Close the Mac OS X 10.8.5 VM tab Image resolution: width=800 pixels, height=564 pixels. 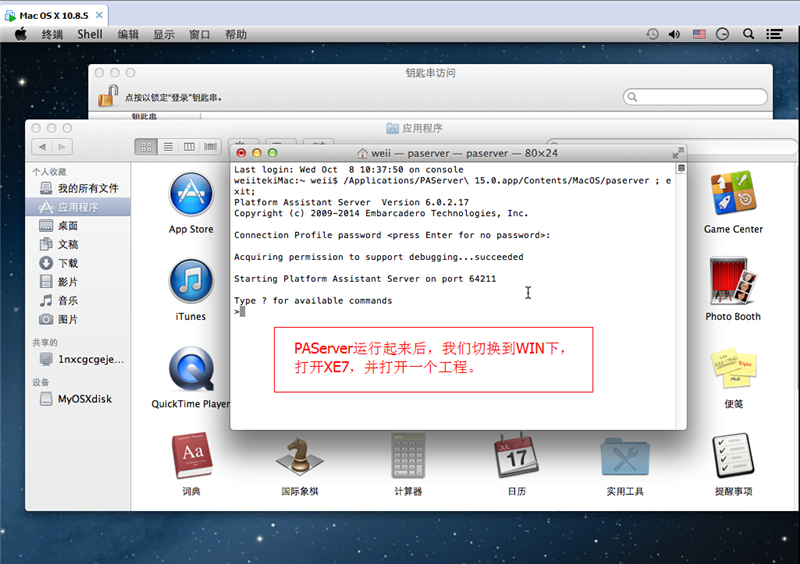(x=99, y=15)
